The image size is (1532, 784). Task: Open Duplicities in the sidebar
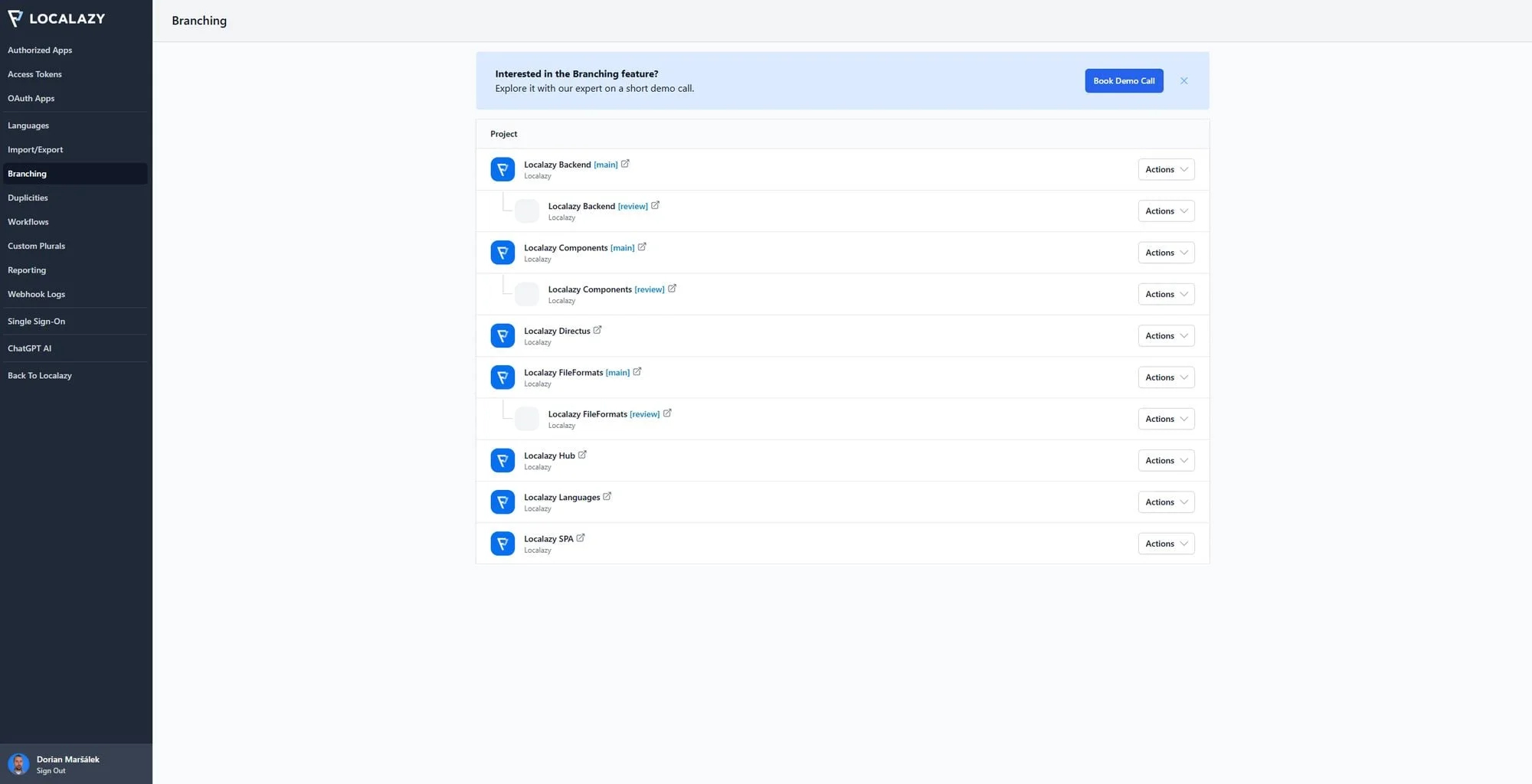tap(75, 198)
